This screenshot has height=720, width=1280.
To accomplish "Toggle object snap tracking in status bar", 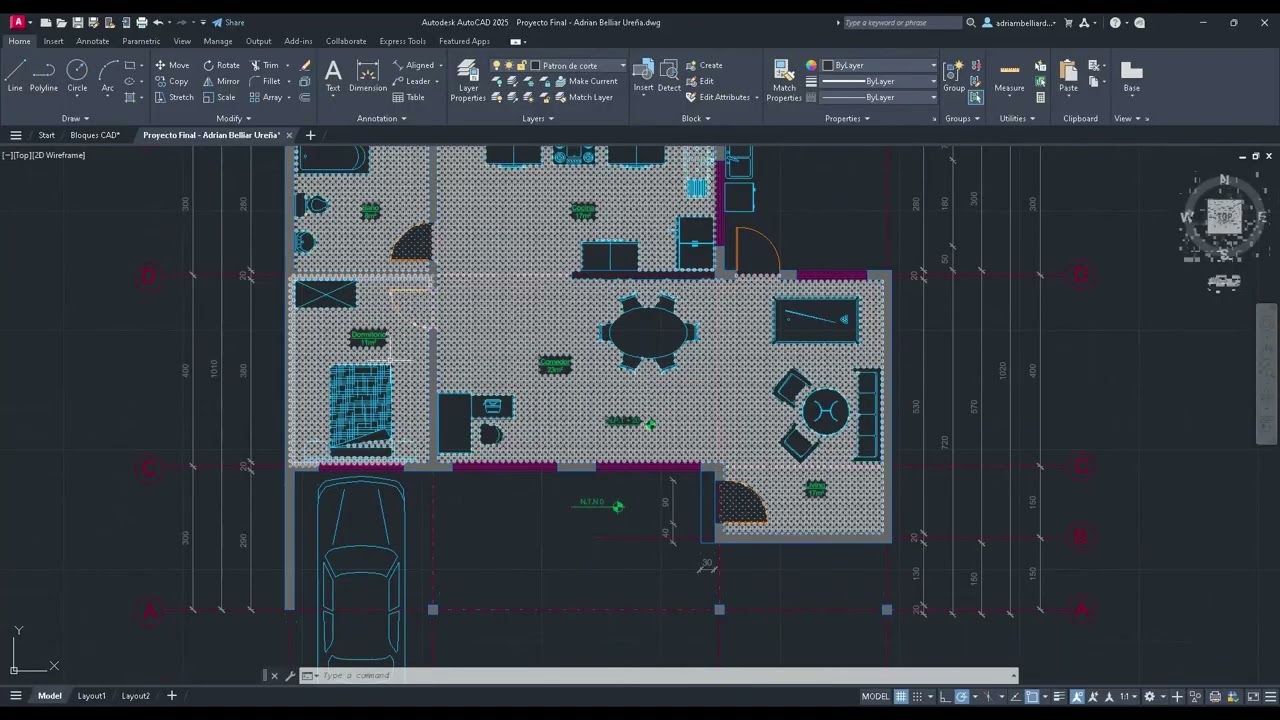I will (1016, 696).
